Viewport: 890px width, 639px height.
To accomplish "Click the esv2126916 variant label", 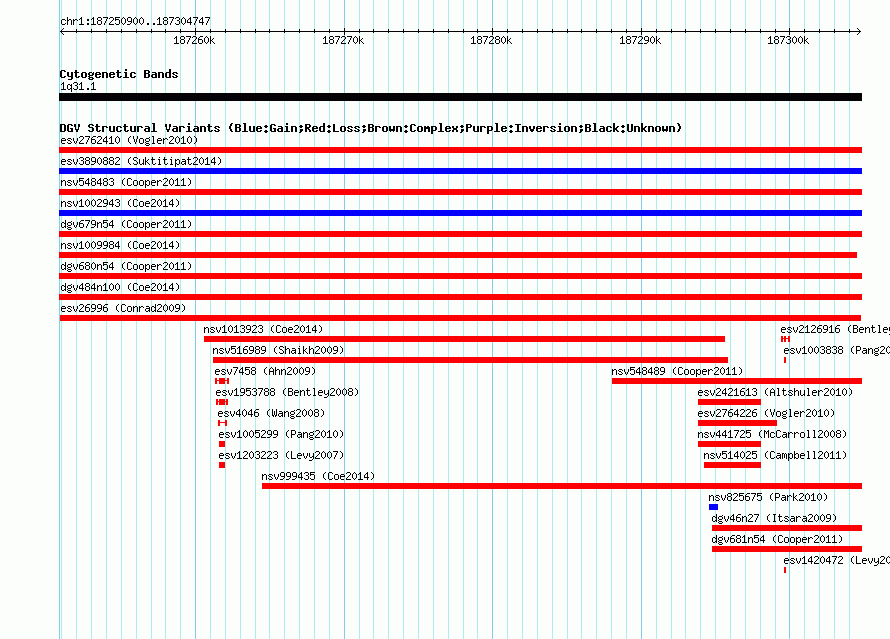I will (x=834, y=329).
